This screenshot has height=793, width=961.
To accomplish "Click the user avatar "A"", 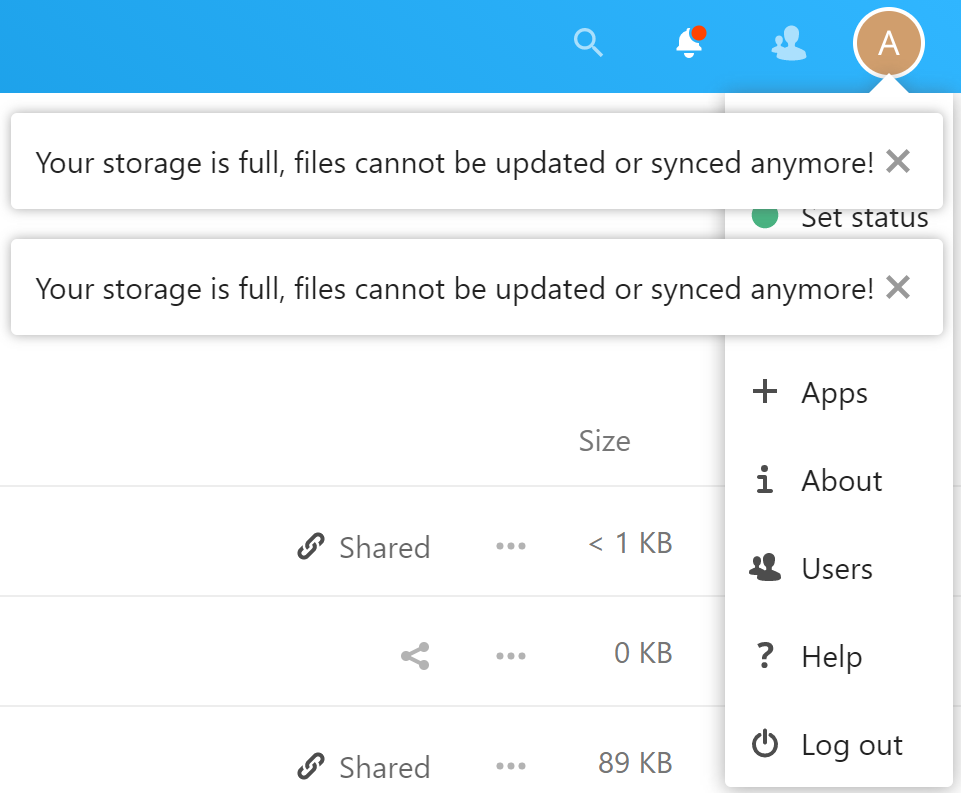I will [x=888, y=44].
